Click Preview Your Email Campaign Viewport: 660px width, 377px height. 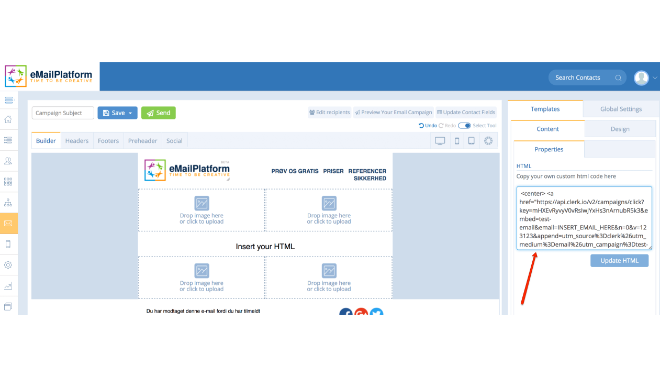(x=393, y=112)
